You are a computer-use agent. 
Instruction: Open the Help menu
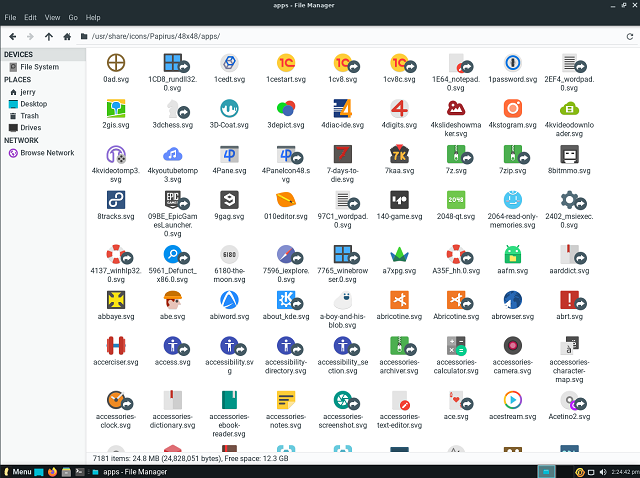coord(93,18)
